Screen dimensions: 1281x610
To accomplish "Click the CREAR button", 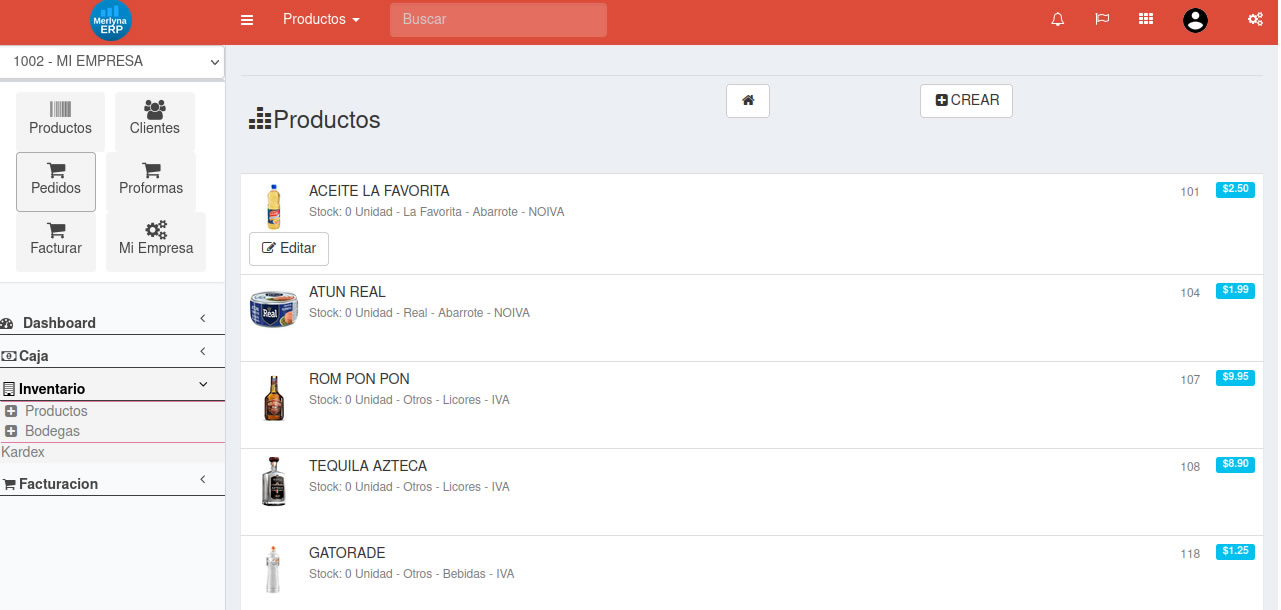I will pyautogui.click(x=966, y=101).
